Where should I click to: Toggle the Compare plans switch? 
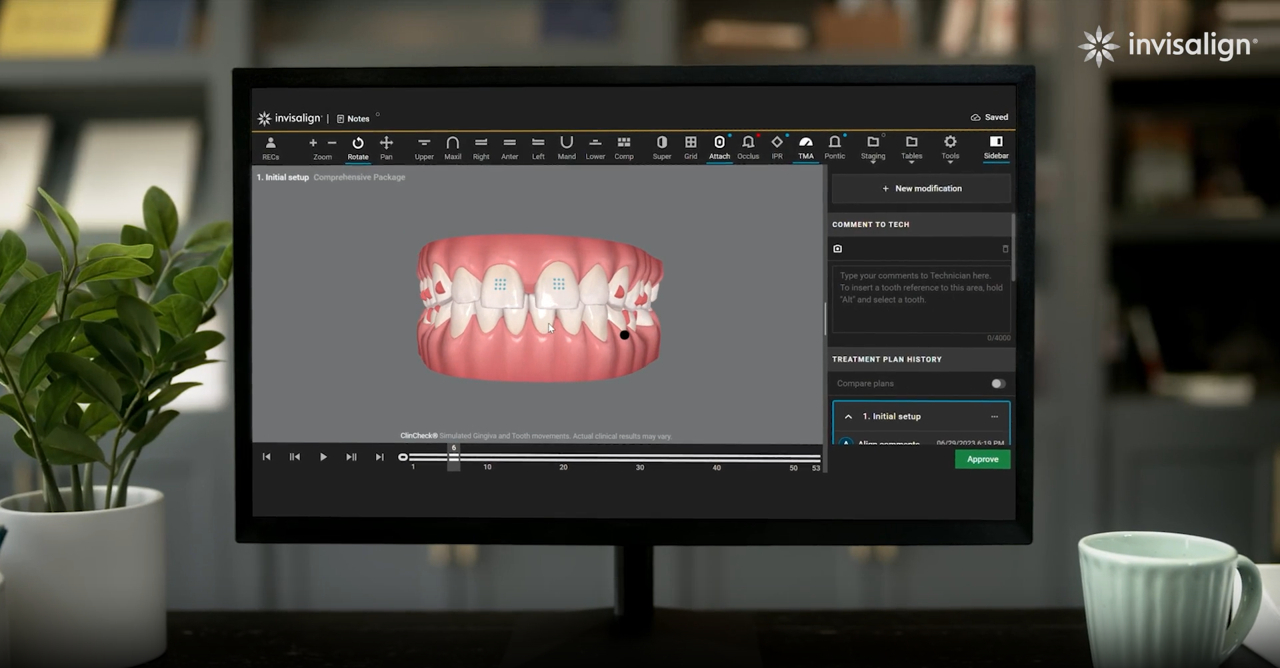click(997, 383)
